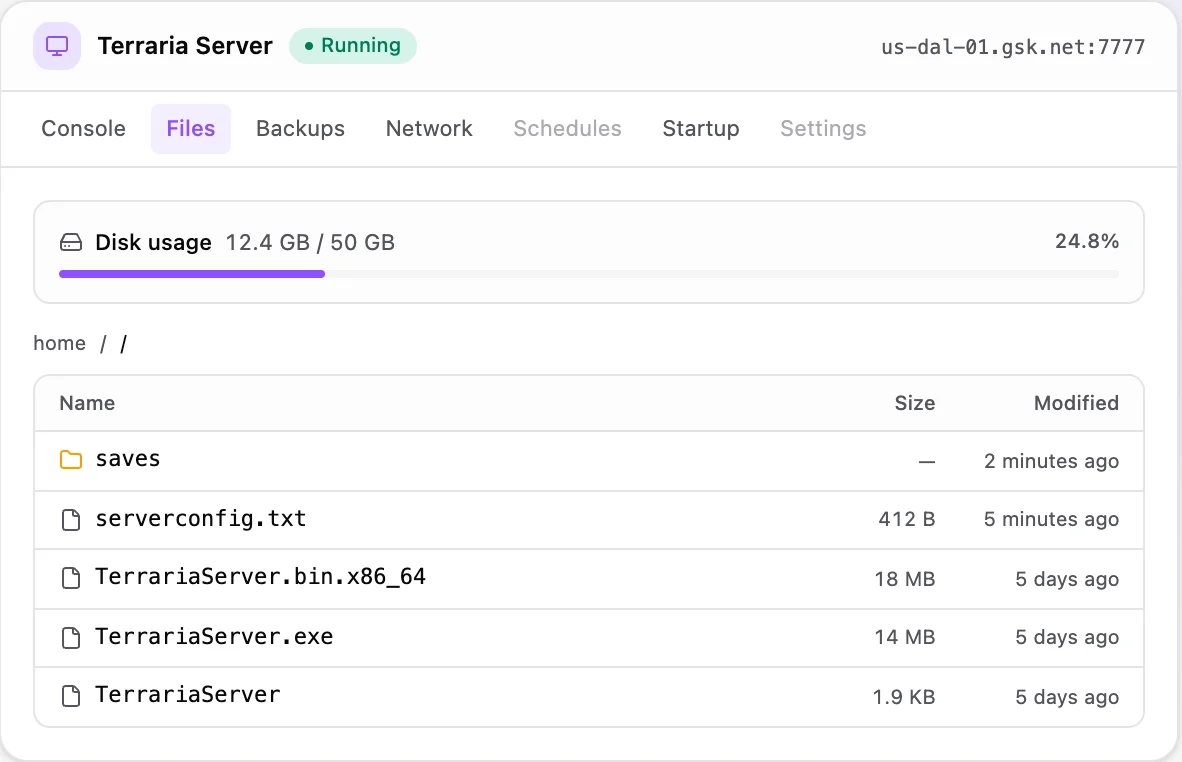
Task: Sort files by the Size column header
Action: (914, 403)
